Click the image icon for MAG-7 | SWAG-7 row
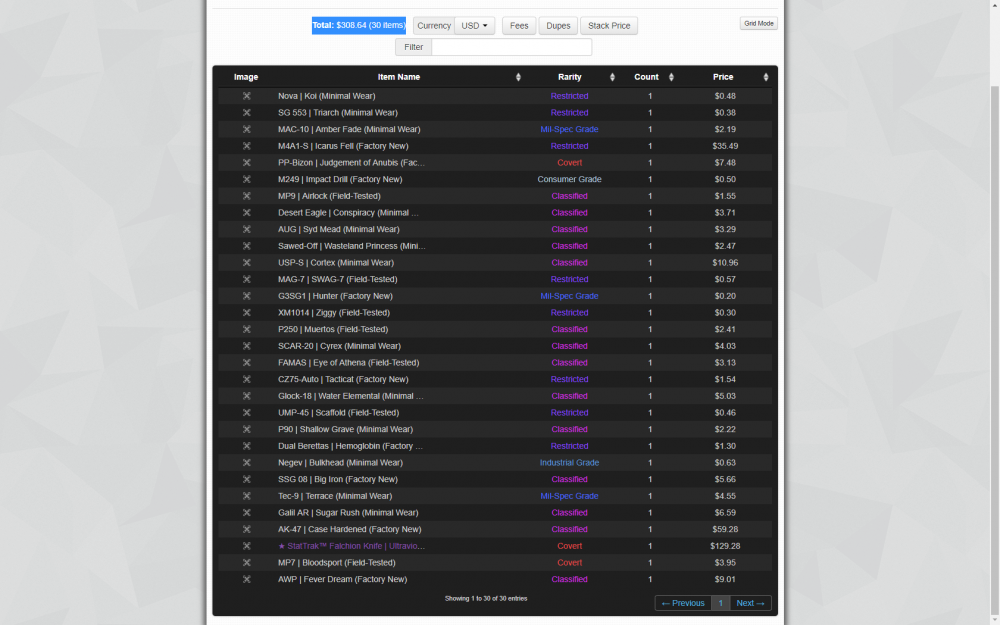This screenshot has width=1000, height=625. 246,279
